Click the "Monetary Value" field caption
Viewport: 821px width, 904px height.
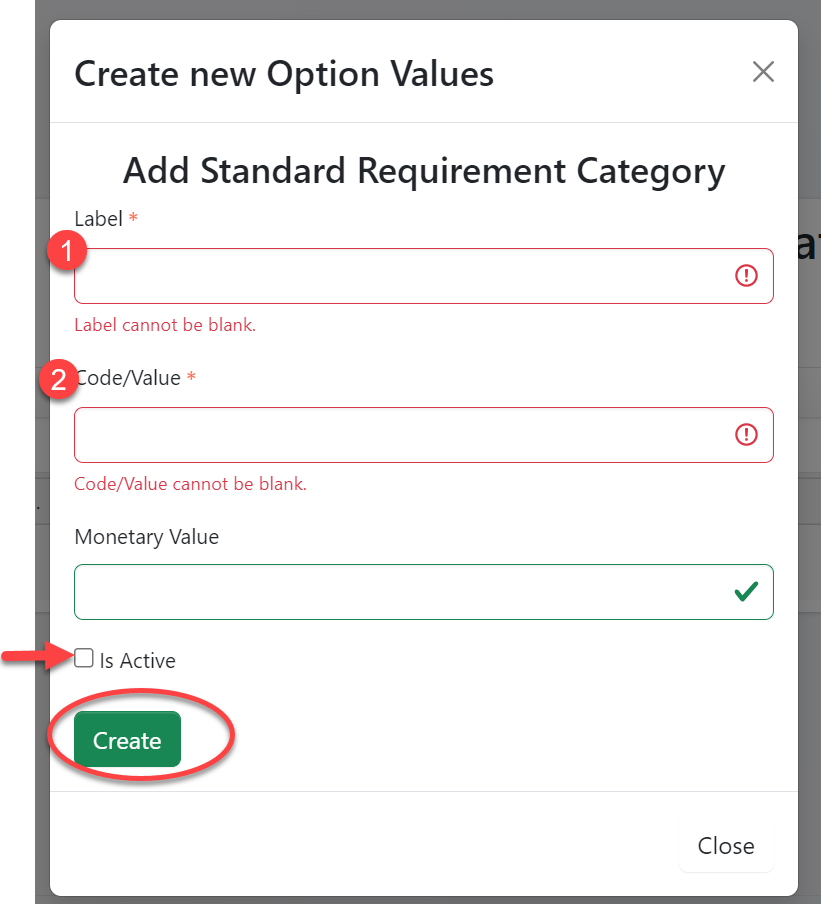pos(146,537)
